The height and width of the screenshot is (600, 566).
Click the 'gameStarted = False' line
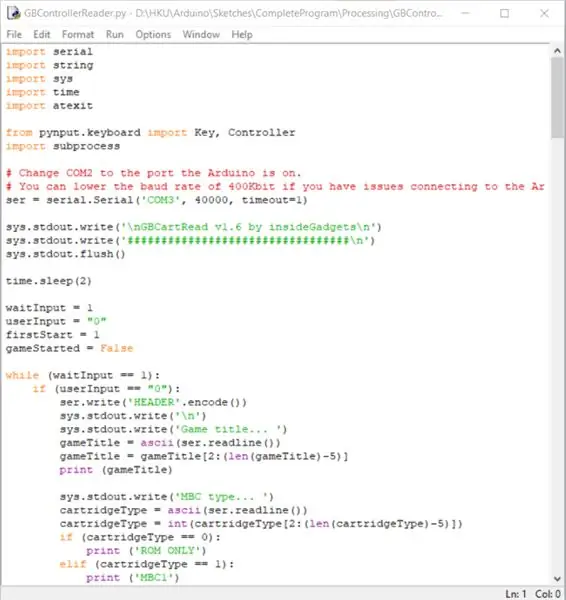coord(69,349)
